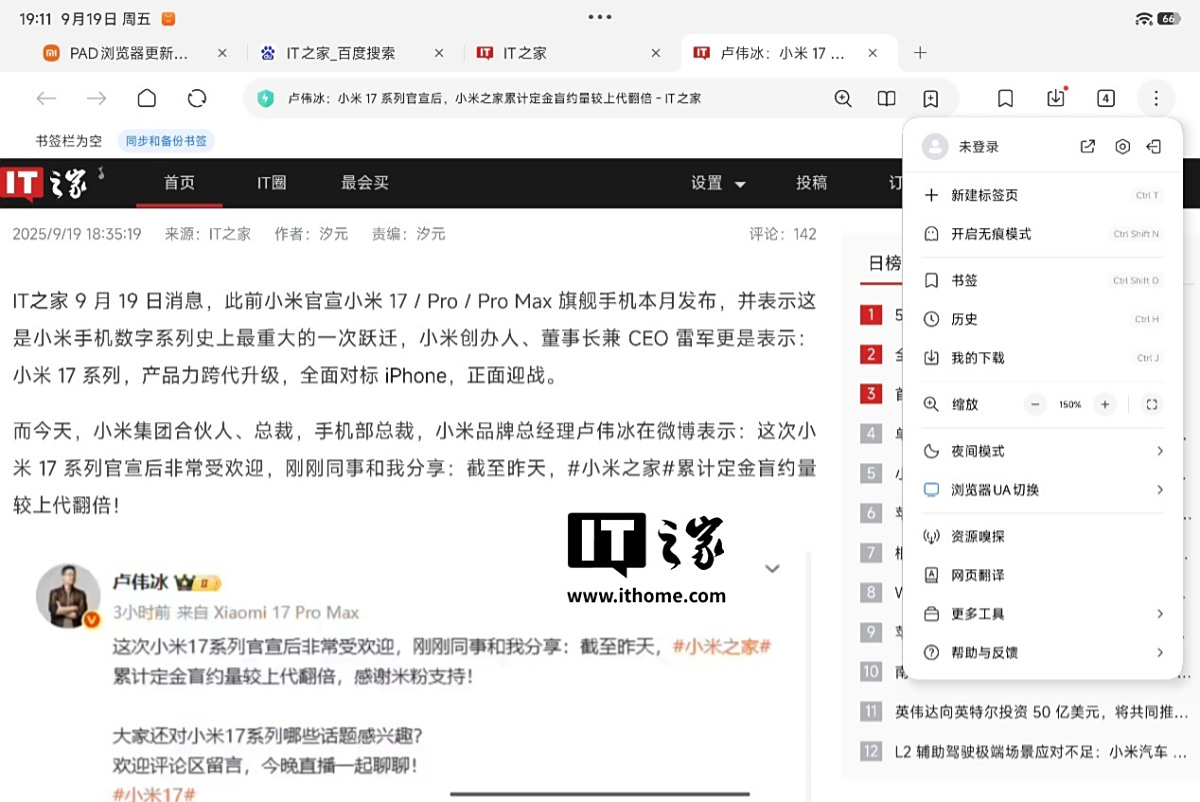Enable incognito mode via 开启无痕模式
1200x802 pixels.
(990, 234)
